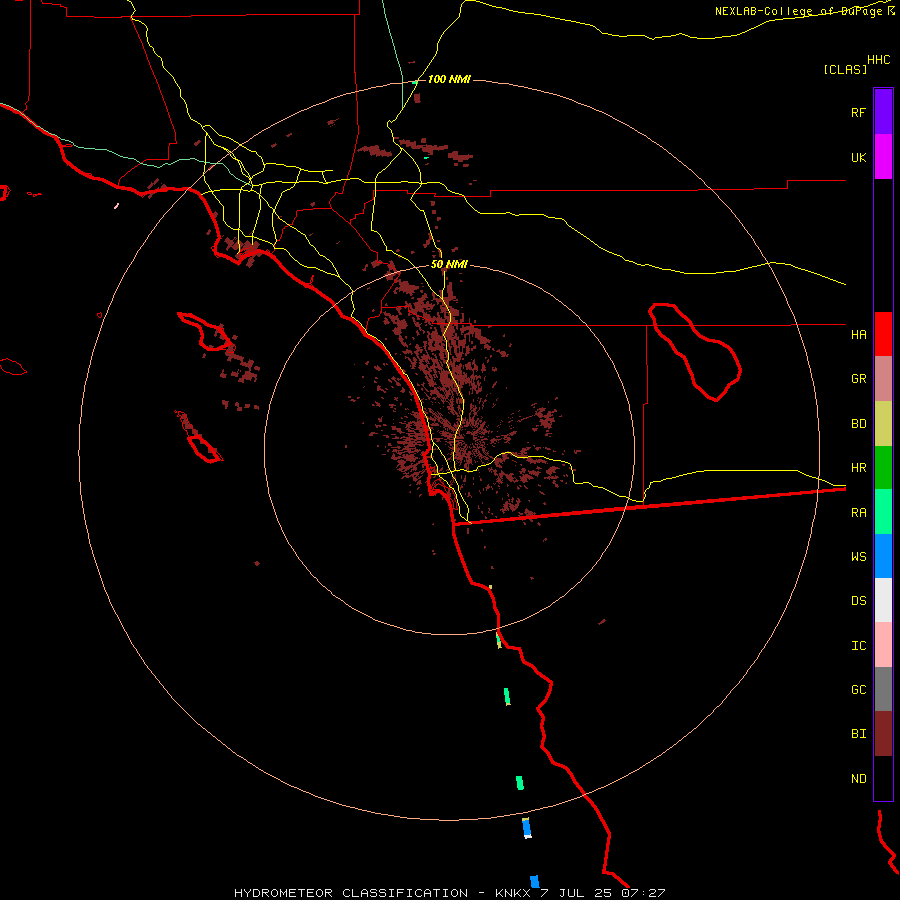
Task: Click the brown BI color swatch
Action: click(883, 734)
